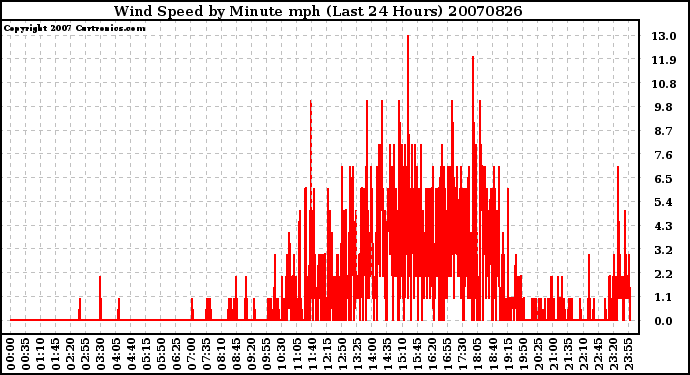Click the 16:20 time label
This screenshot has width=690, height=375.
click(x=433, y=355)
